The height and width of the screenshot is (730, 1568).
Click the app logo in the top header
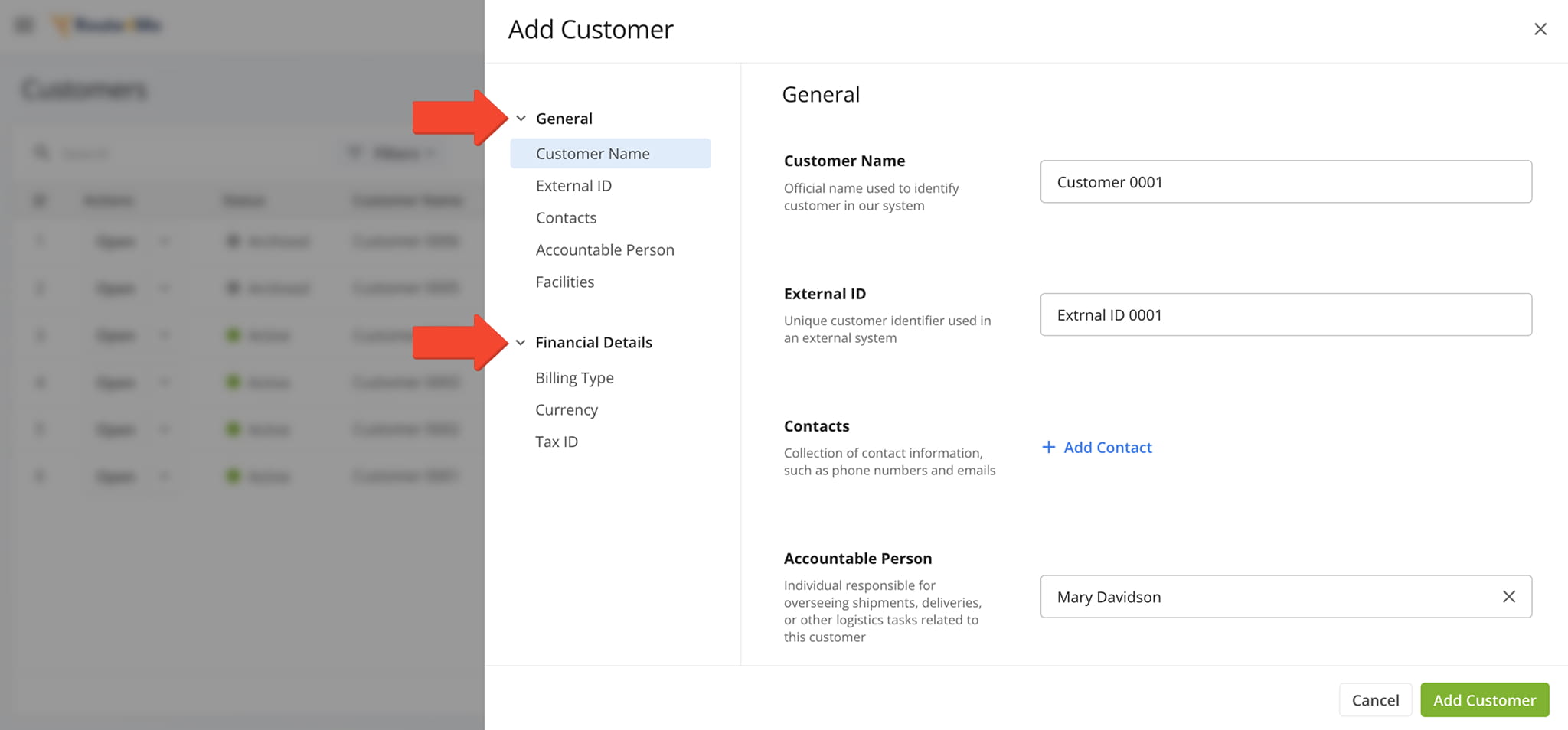pyautogui.click(x=106, y=24)
